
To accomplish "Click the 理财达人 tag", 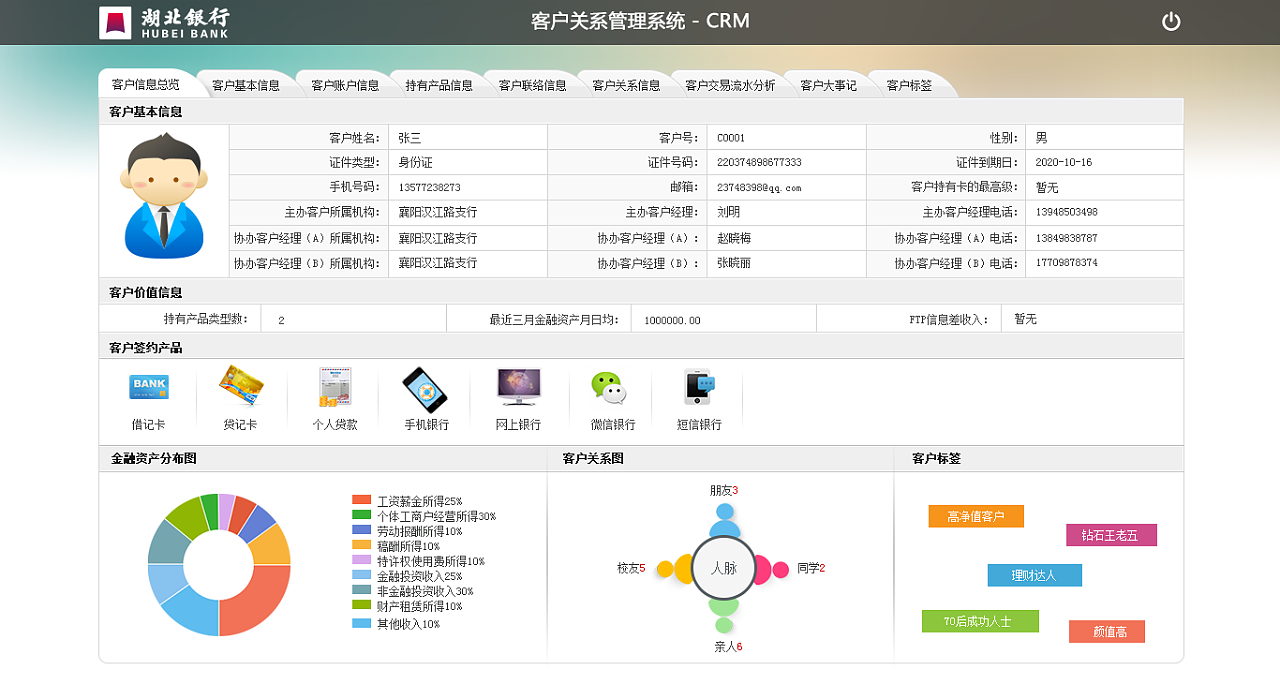I will tap(1036, 575).
